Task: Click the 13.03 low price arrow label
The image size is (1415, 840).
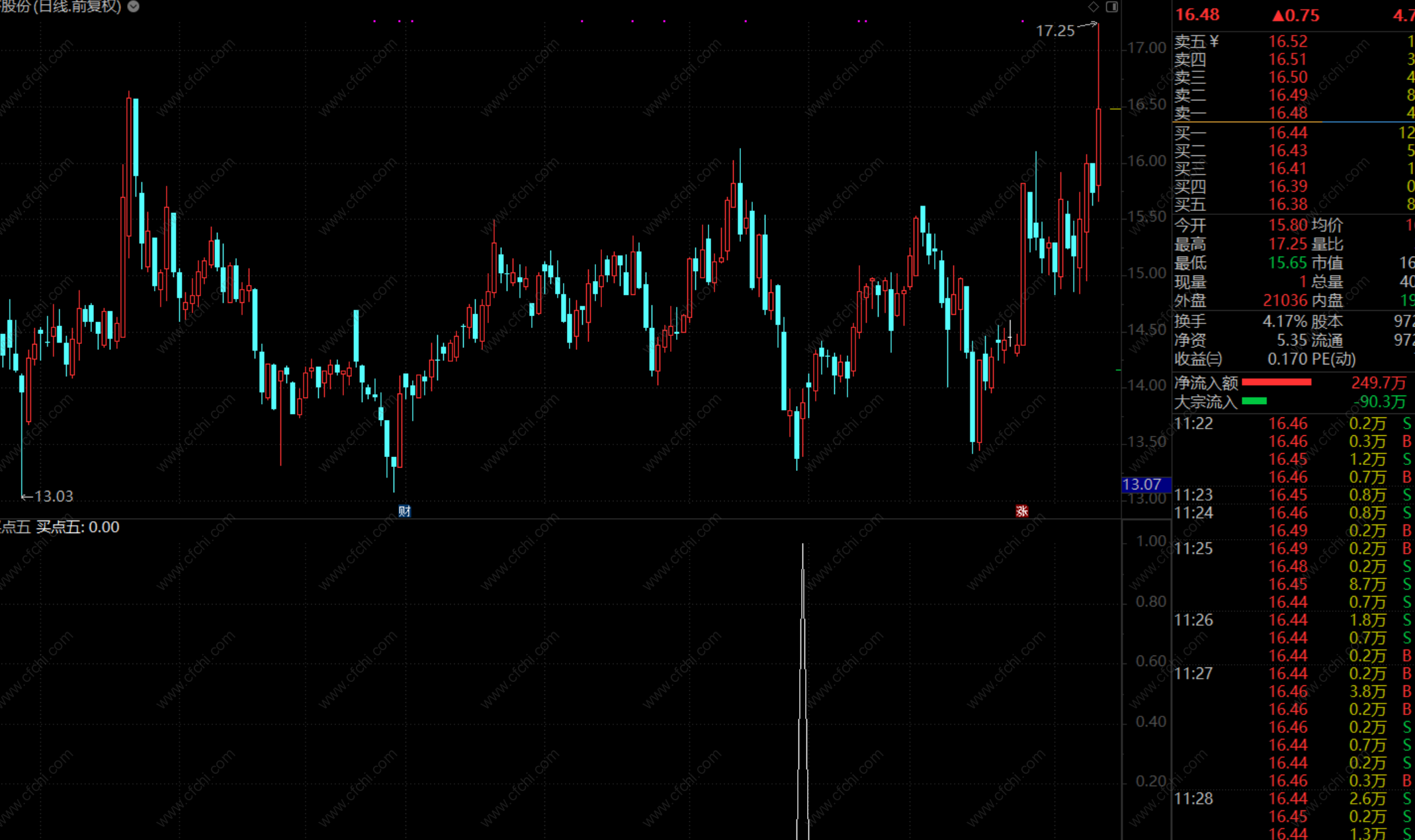Action: pos(53,496)
